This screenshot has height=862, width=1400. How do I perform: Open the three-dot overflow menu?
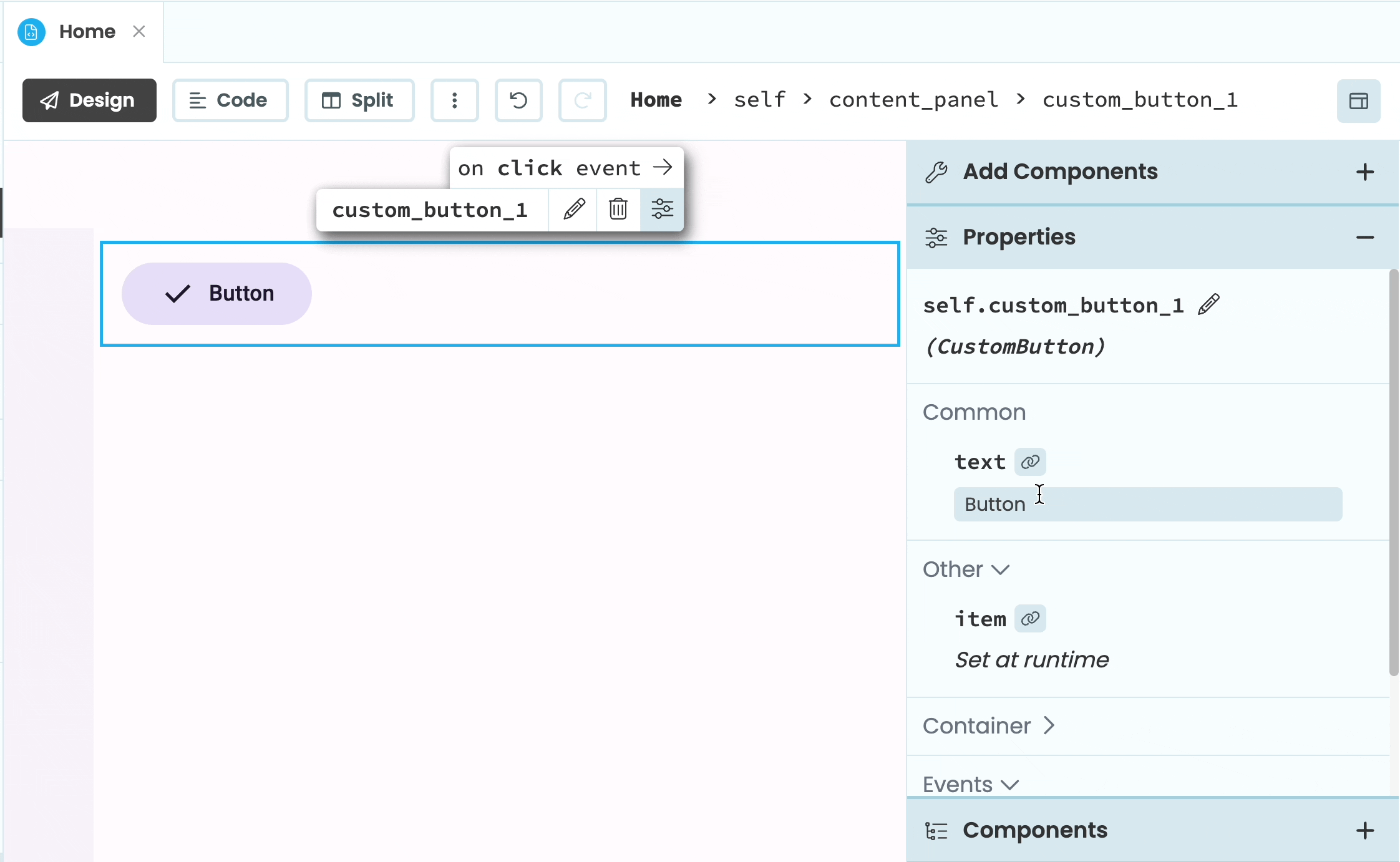[454, 100]
